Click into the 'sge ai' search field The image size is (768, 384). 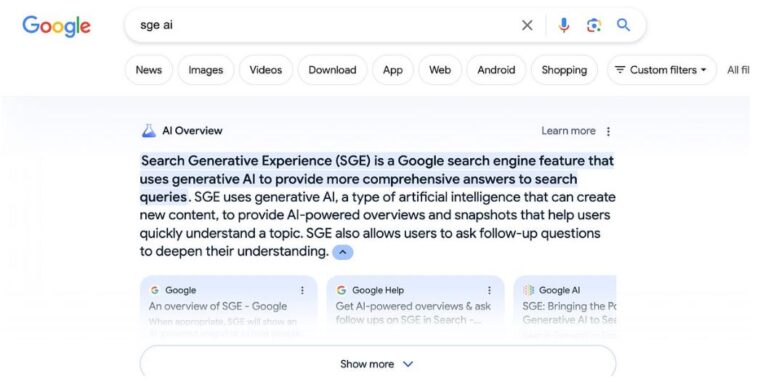(x=323, y=25)
